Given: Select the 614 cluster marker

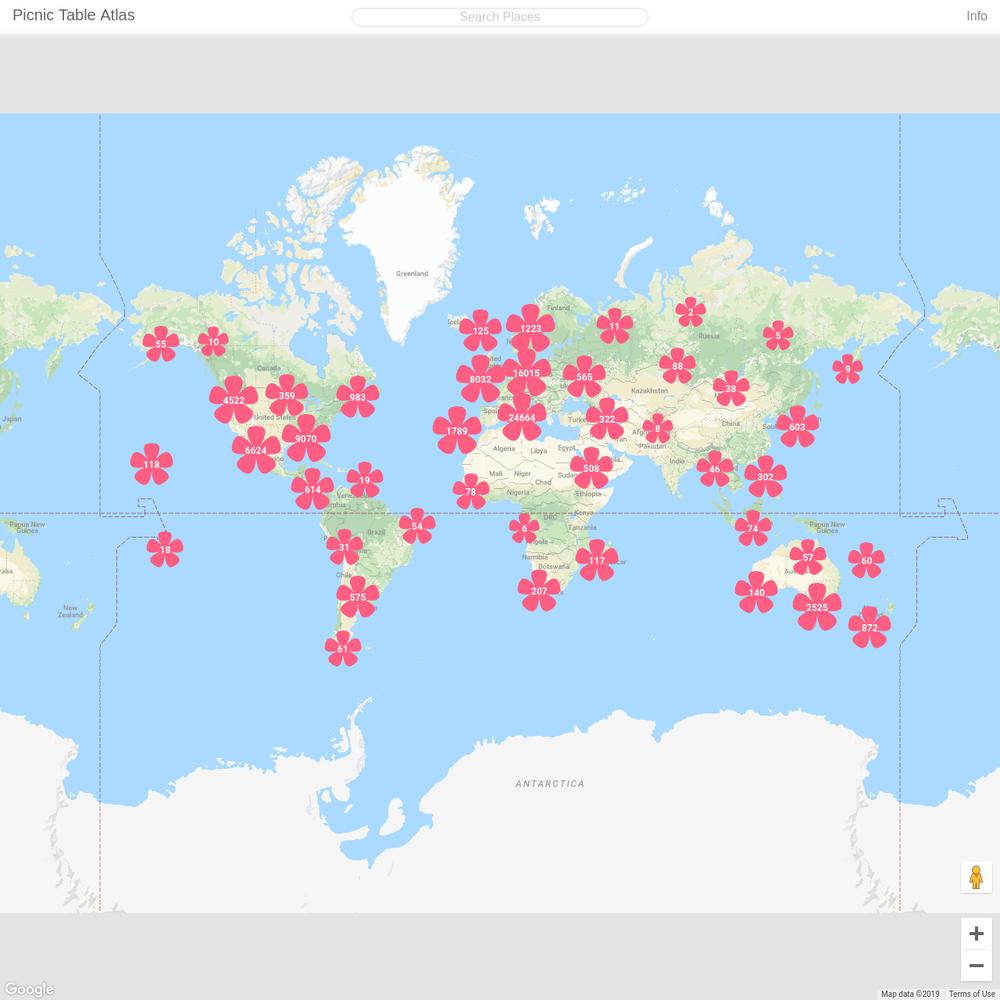Looking at the screenshot, I should [312, 489].
